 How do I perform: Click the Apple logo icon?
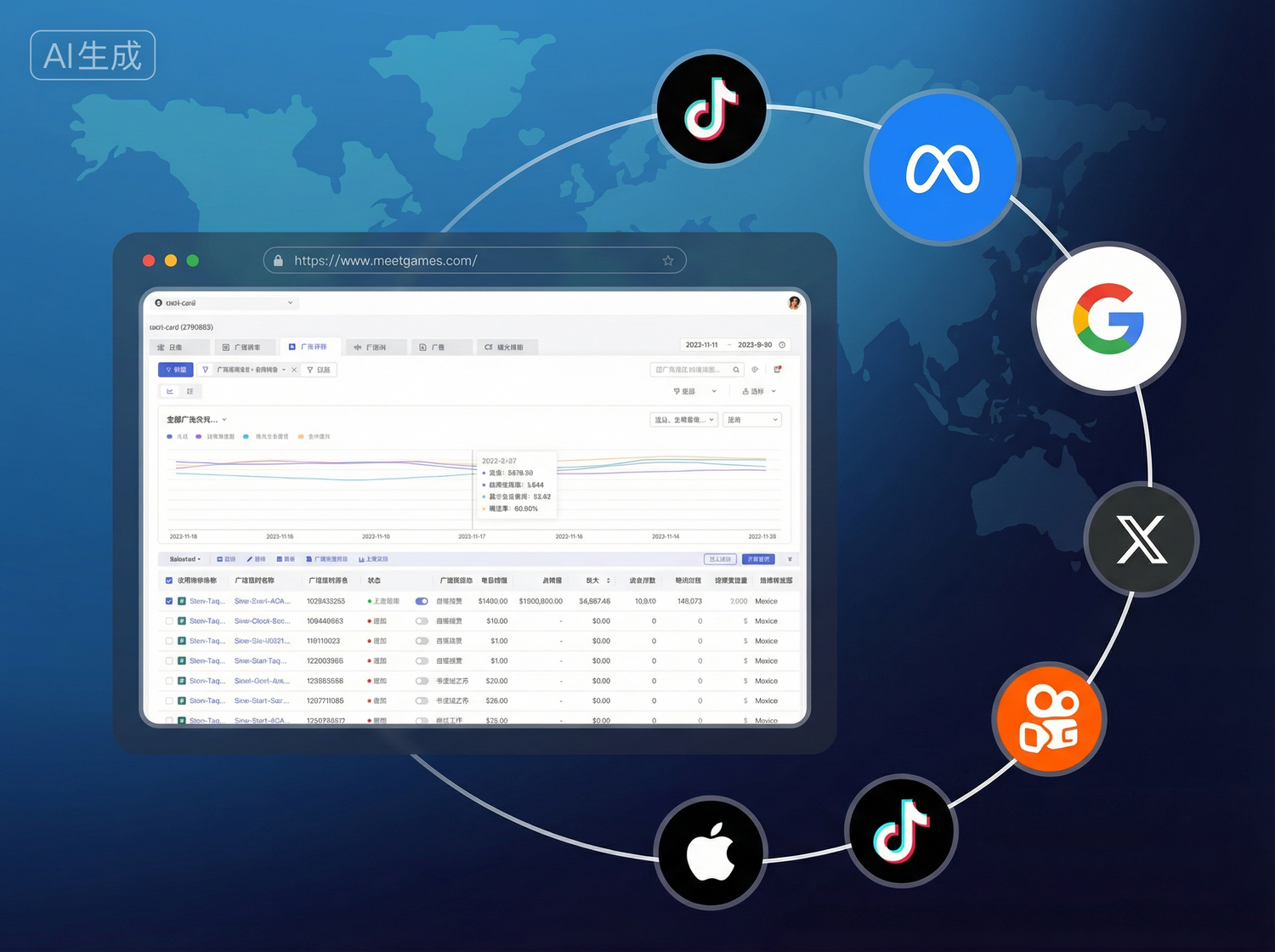click(711, 852)
